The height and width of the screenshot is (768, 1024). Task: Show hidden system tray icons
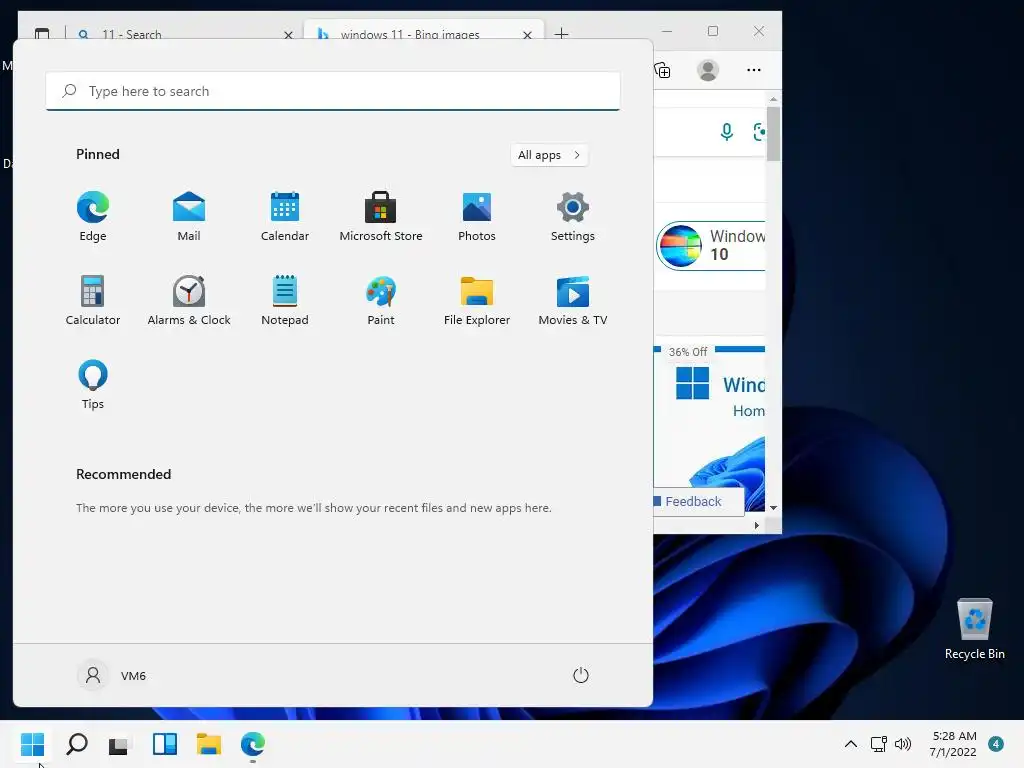851,744
